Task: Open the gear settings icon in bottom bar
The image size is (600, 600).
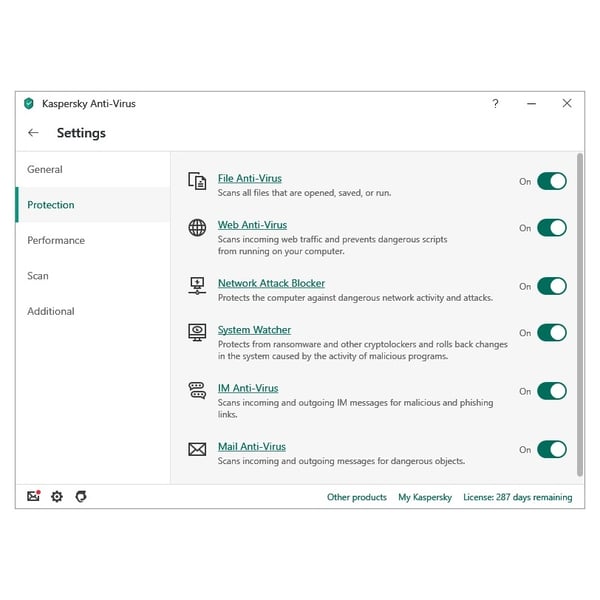Action: (x=57, y=496)
